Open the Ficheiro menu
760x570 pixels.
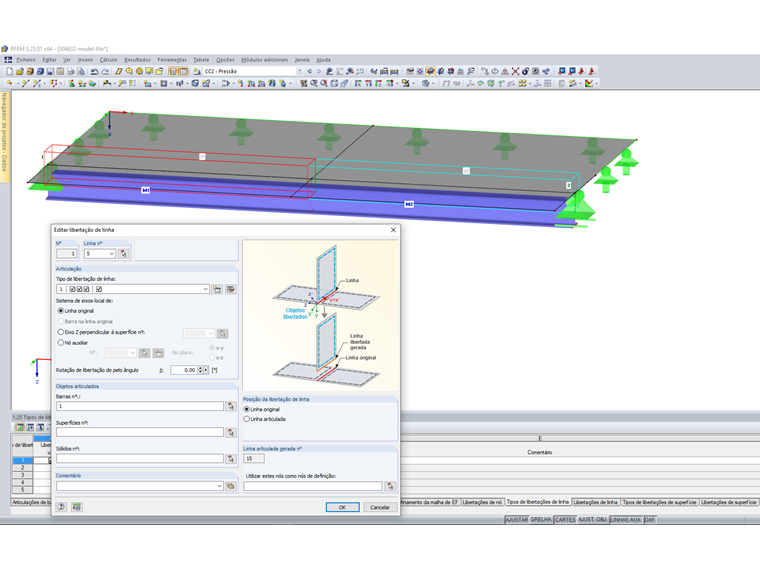tap(26, 60)
